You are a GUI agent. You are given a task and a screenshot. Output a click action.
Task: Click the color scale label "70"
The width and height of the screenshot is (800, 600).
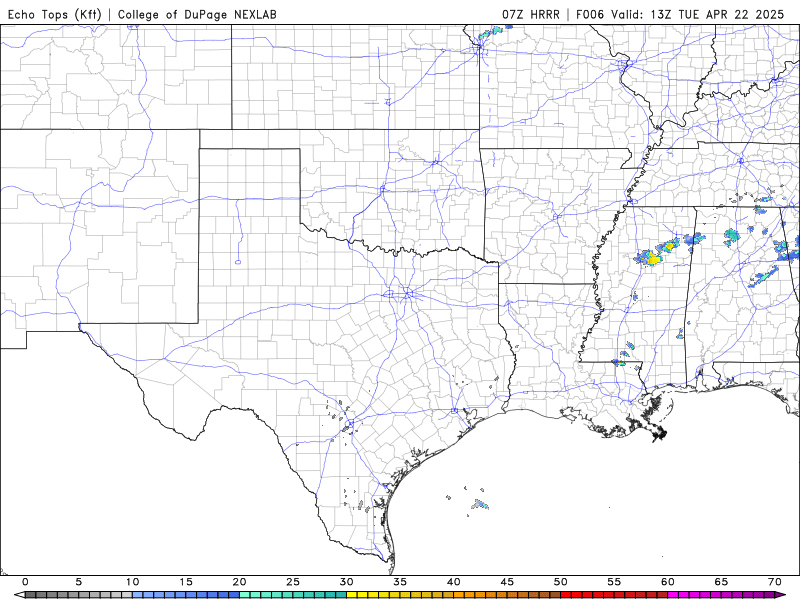pos(775,582)
